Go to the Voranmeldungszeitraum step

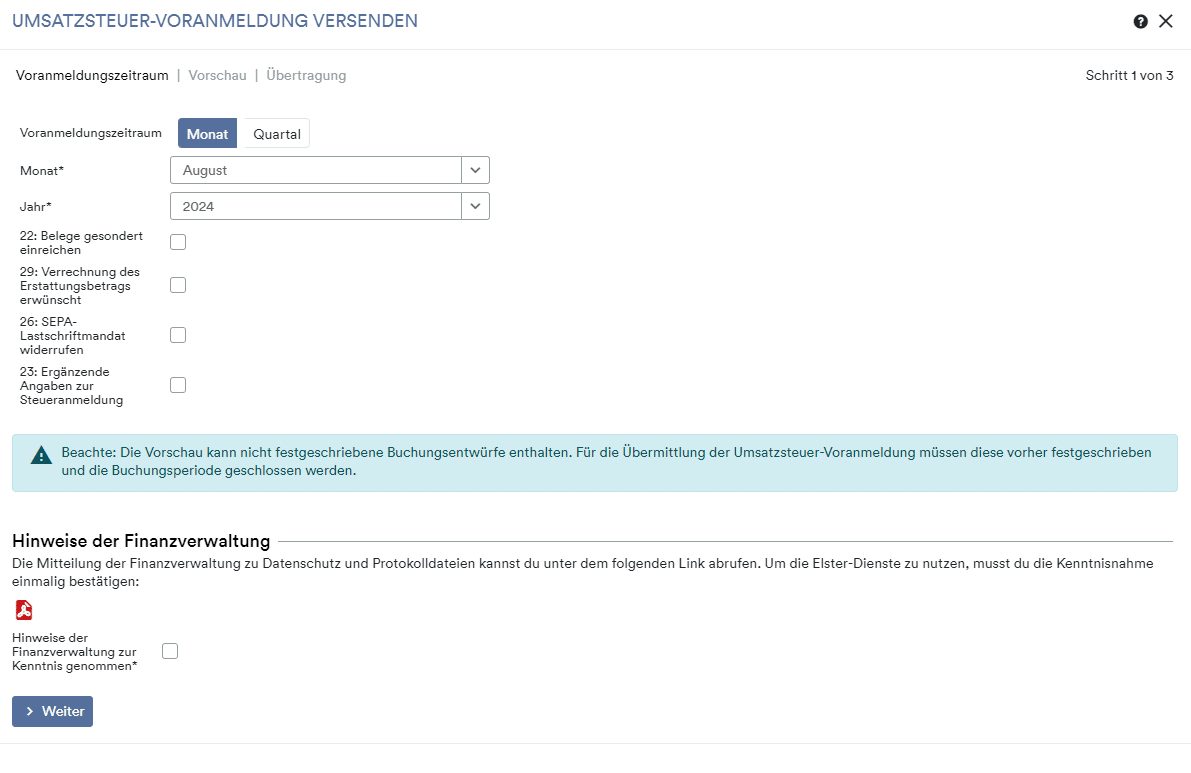[x=92, y=75]
